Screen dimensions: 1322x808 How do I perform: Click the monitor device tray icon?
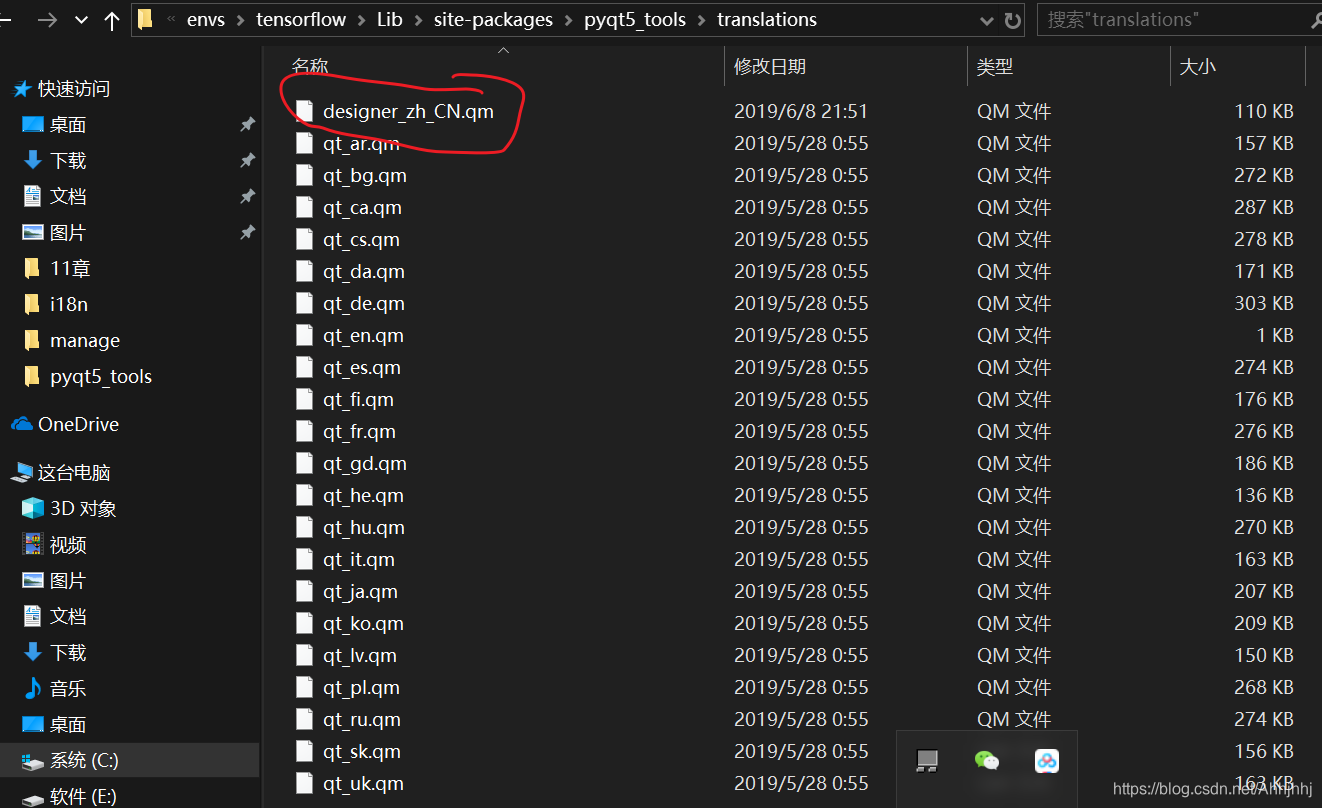tap(928, 762)
